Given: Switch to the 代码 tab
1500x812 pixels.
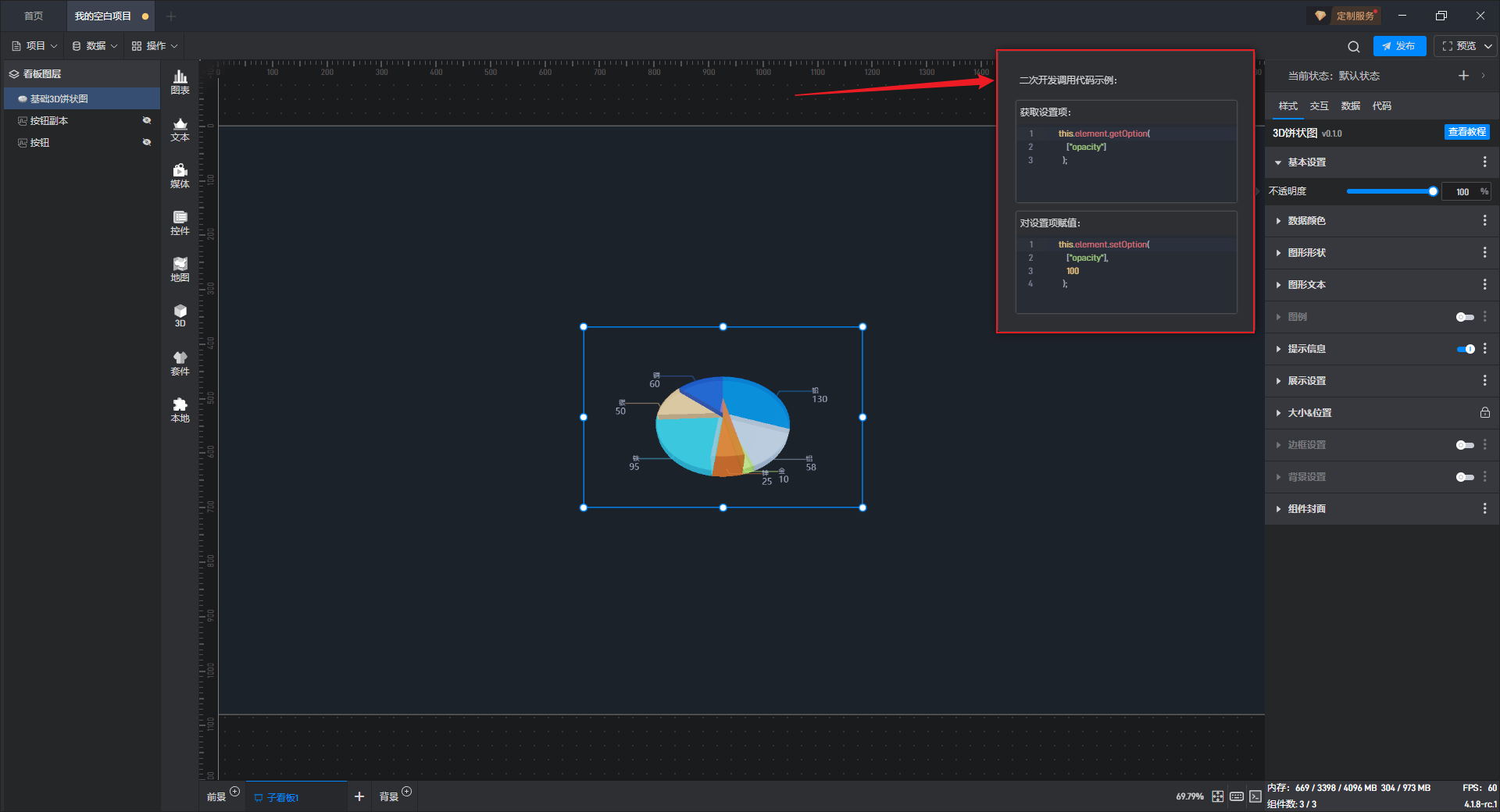Looking at the screenshot, I should (1381, 106).
